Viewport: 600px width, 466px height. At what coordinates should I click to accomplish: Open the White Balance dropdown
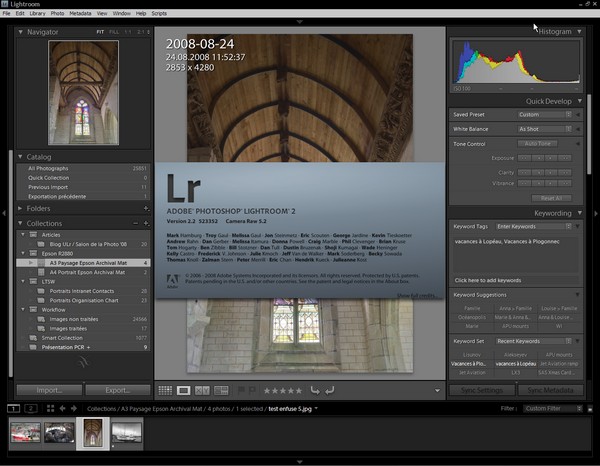pos(545,129)
